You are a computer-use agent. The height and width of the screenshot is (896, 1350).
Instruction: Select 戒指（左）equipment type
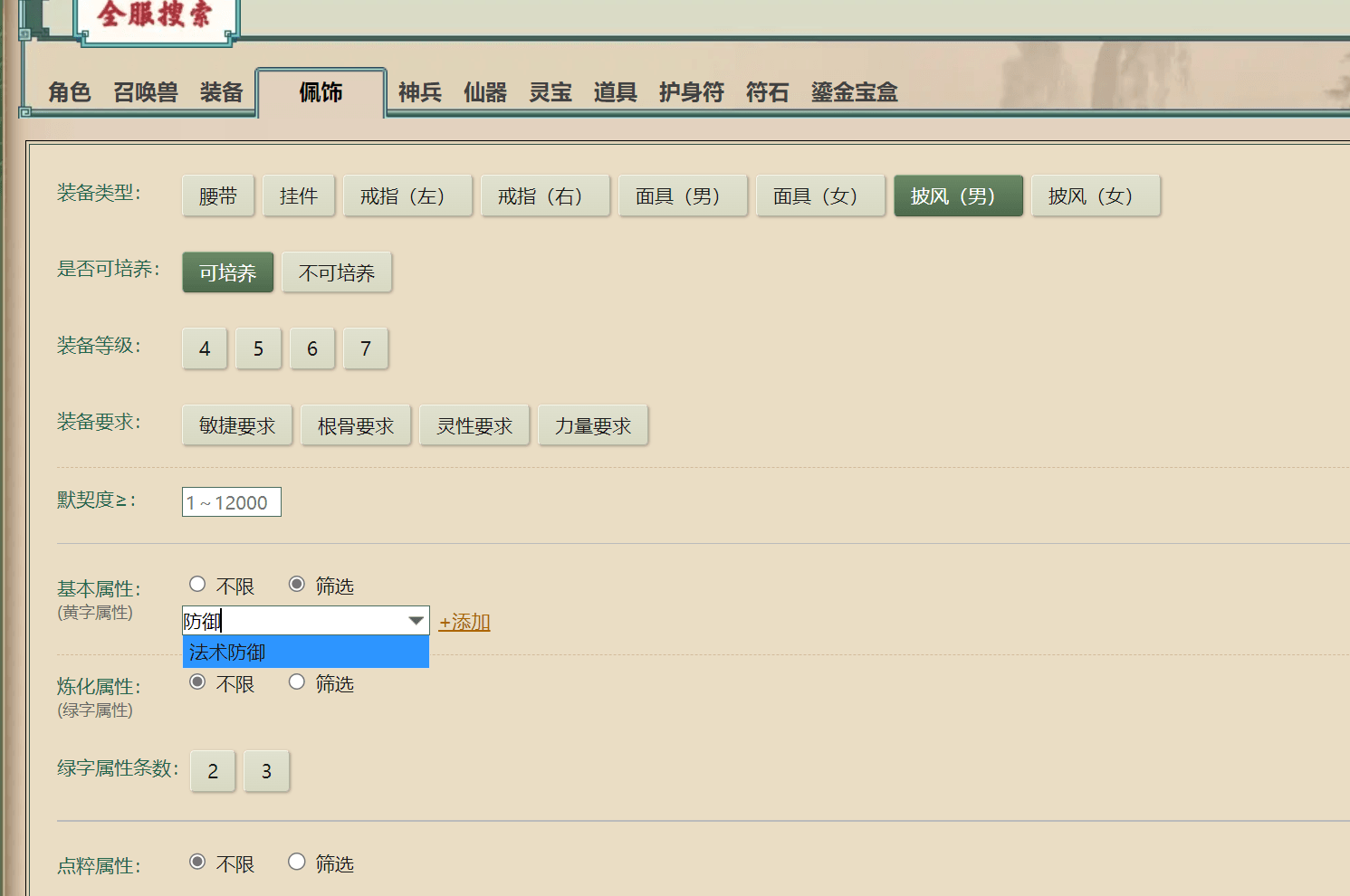407,195
